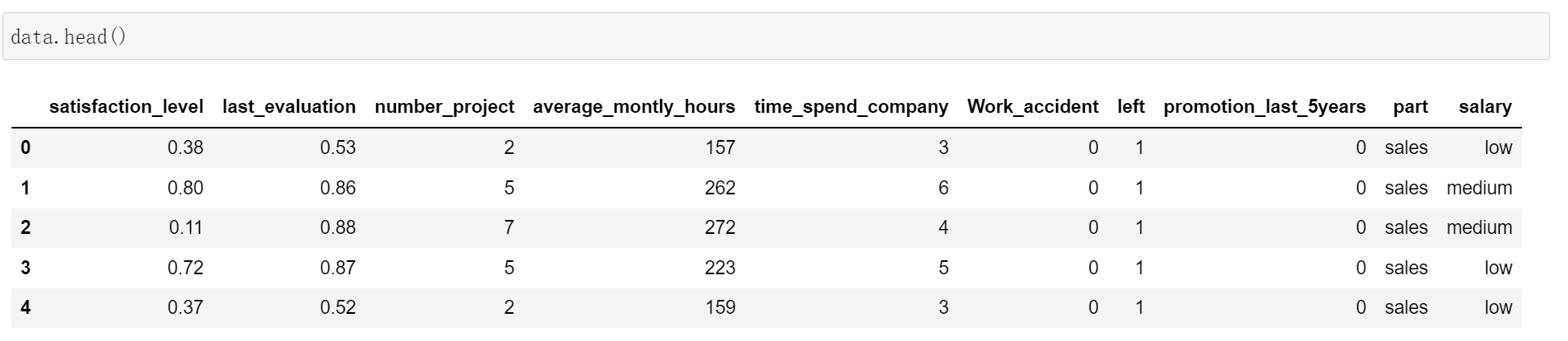
Task: Click time spend value 6 in row 1
Action: pyautogui.click(x=943, y=189)
